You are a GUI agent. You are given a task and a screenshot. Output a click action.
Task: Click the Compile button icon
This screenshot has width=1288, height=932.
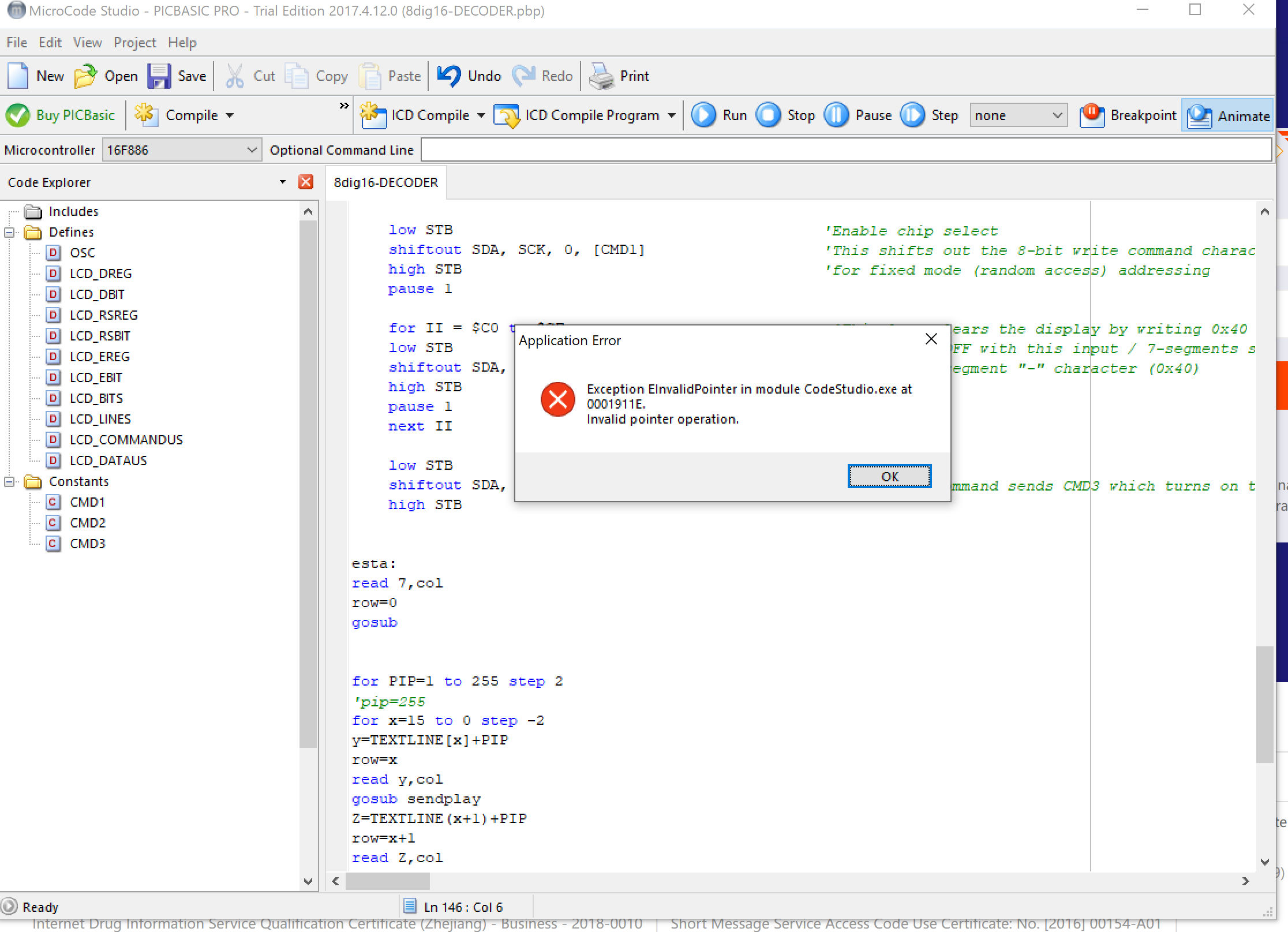[x=147, y=115]
